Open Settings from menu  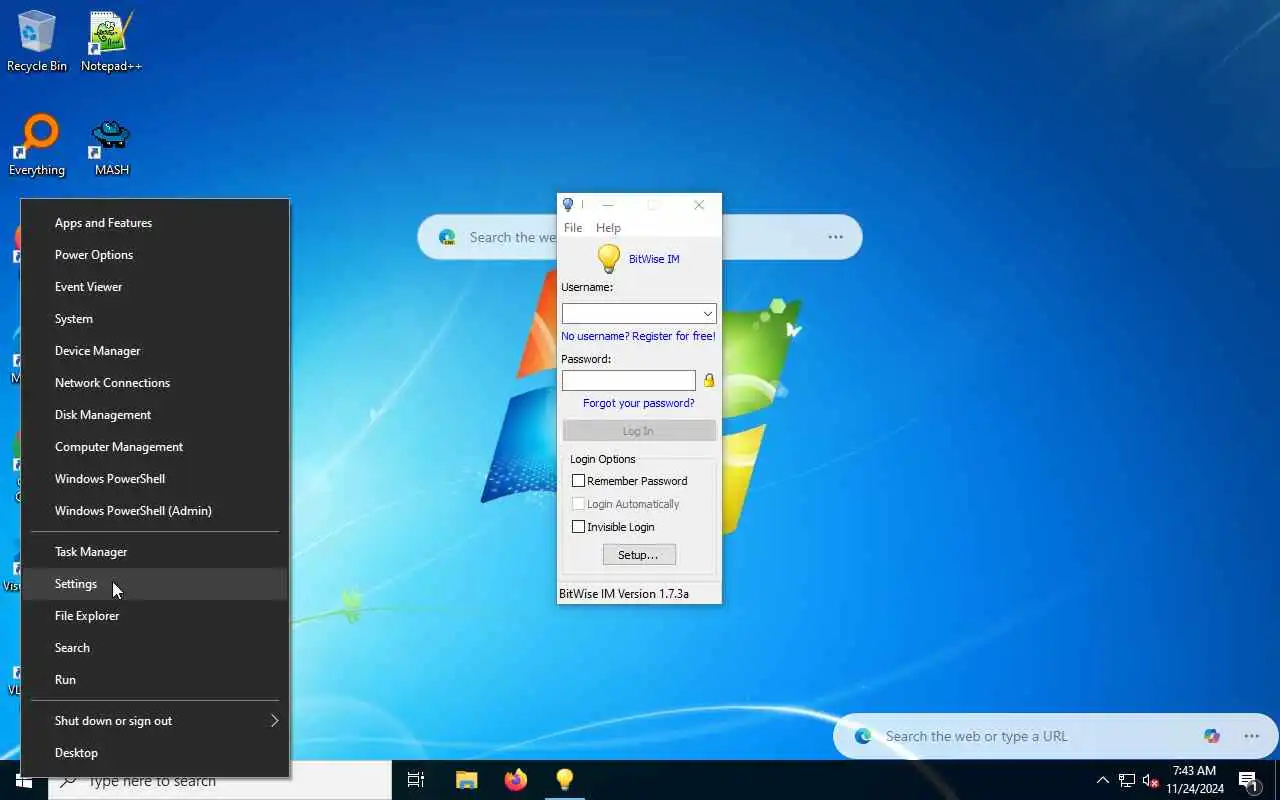pyautogui.click(x=155, y=584)
